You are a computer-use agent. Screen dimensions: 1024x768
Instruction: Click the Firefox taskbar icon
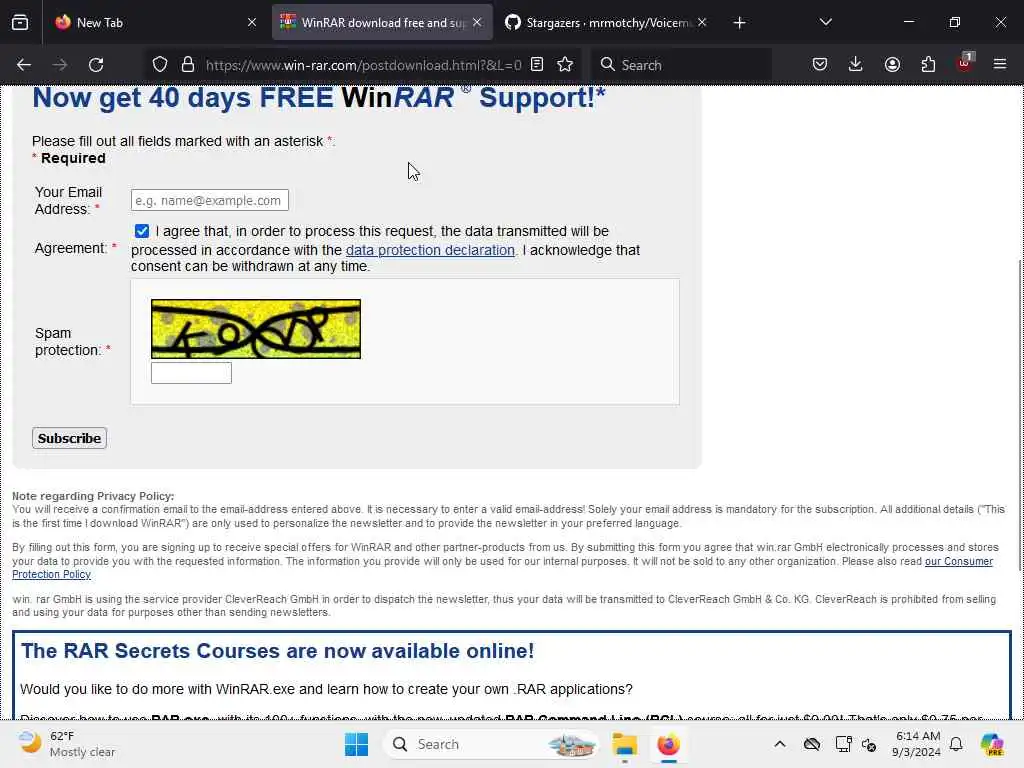[669, 744]
